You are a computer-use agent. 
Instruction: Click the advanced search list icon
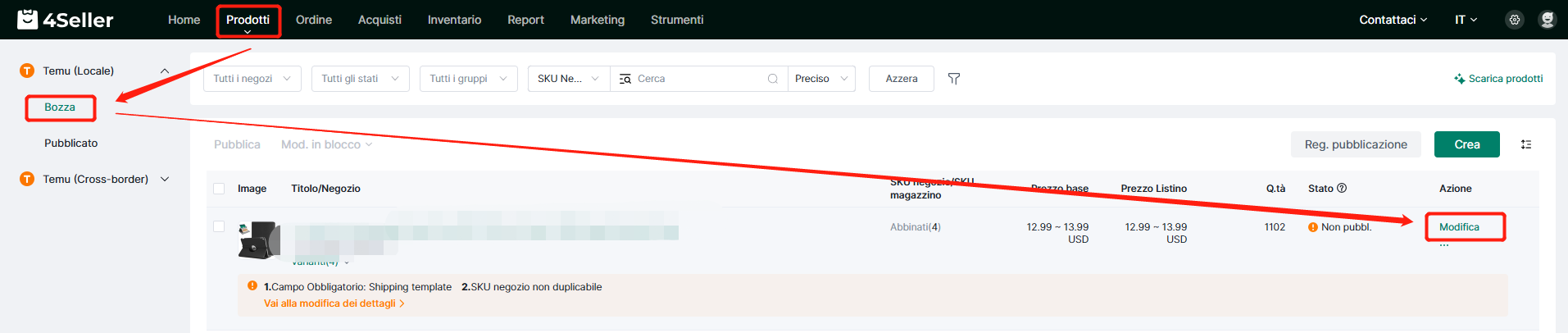(x=625, y=79)
